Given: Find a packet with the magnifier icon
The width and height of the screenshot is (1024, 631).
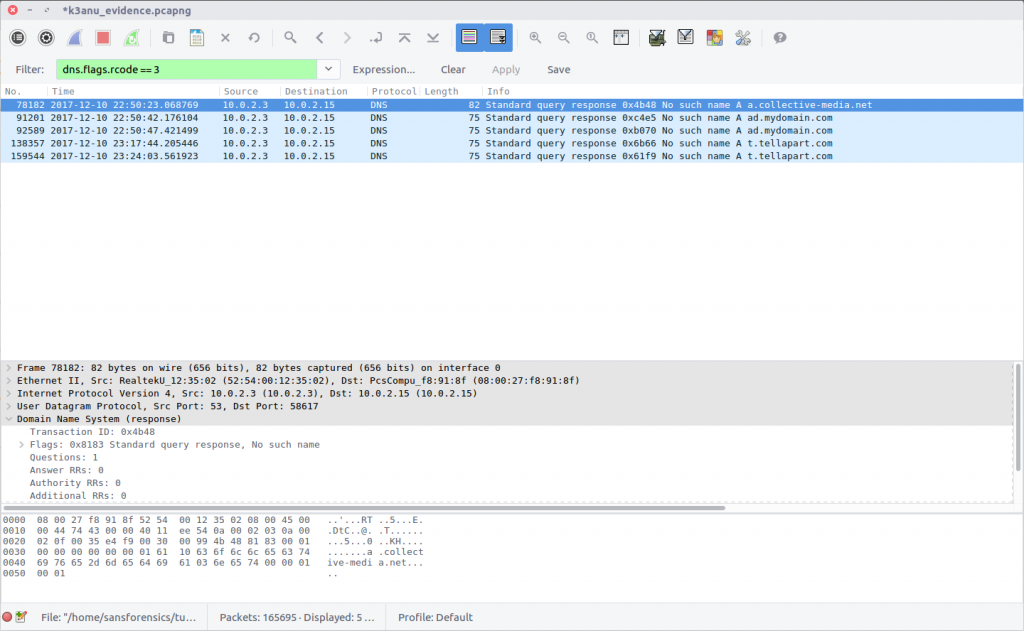Looking at the screenshot, I should point(291,37).
